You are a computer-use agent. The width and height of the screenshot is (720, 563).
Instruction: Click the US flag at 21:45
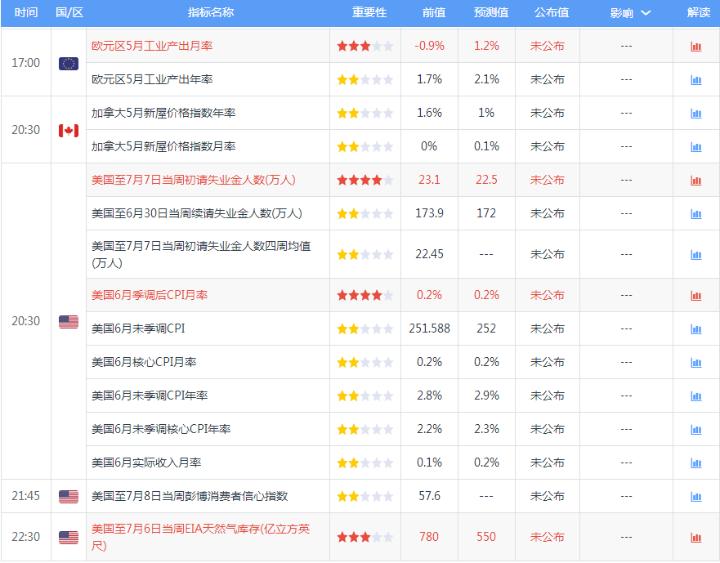[x=68, y=496]
